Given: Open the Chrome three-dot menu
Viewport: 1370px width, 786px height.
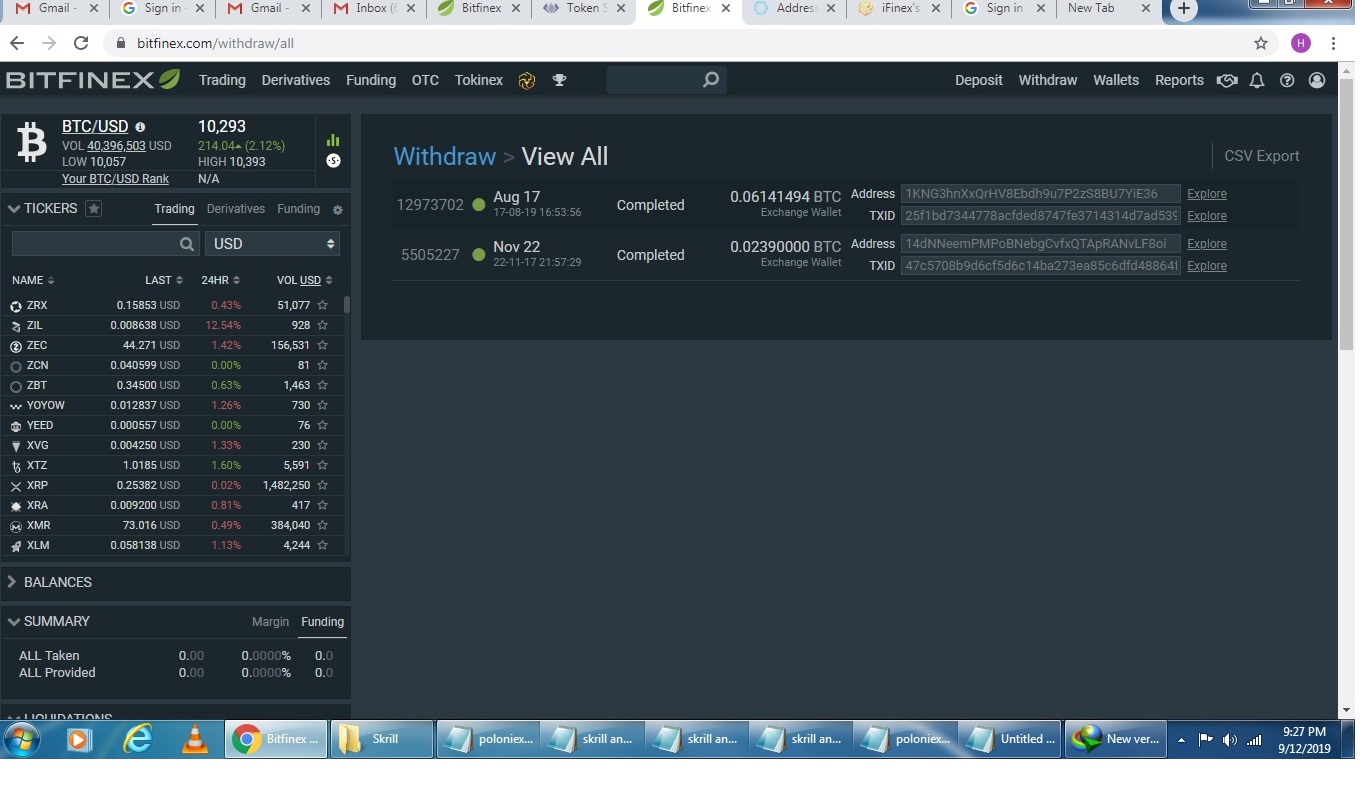Looking at the screenshot, I should [x=1334, y=43].
